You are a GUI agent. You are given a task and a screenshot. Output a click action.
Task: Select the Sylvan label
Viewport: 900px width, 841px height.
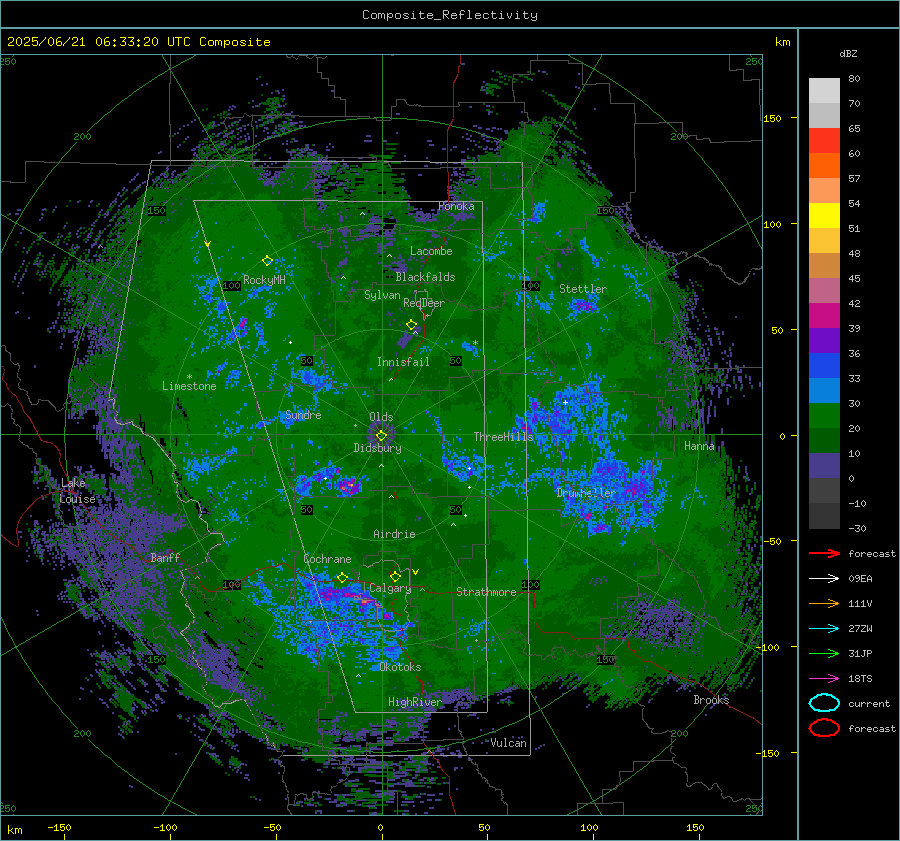coord(382,295)
